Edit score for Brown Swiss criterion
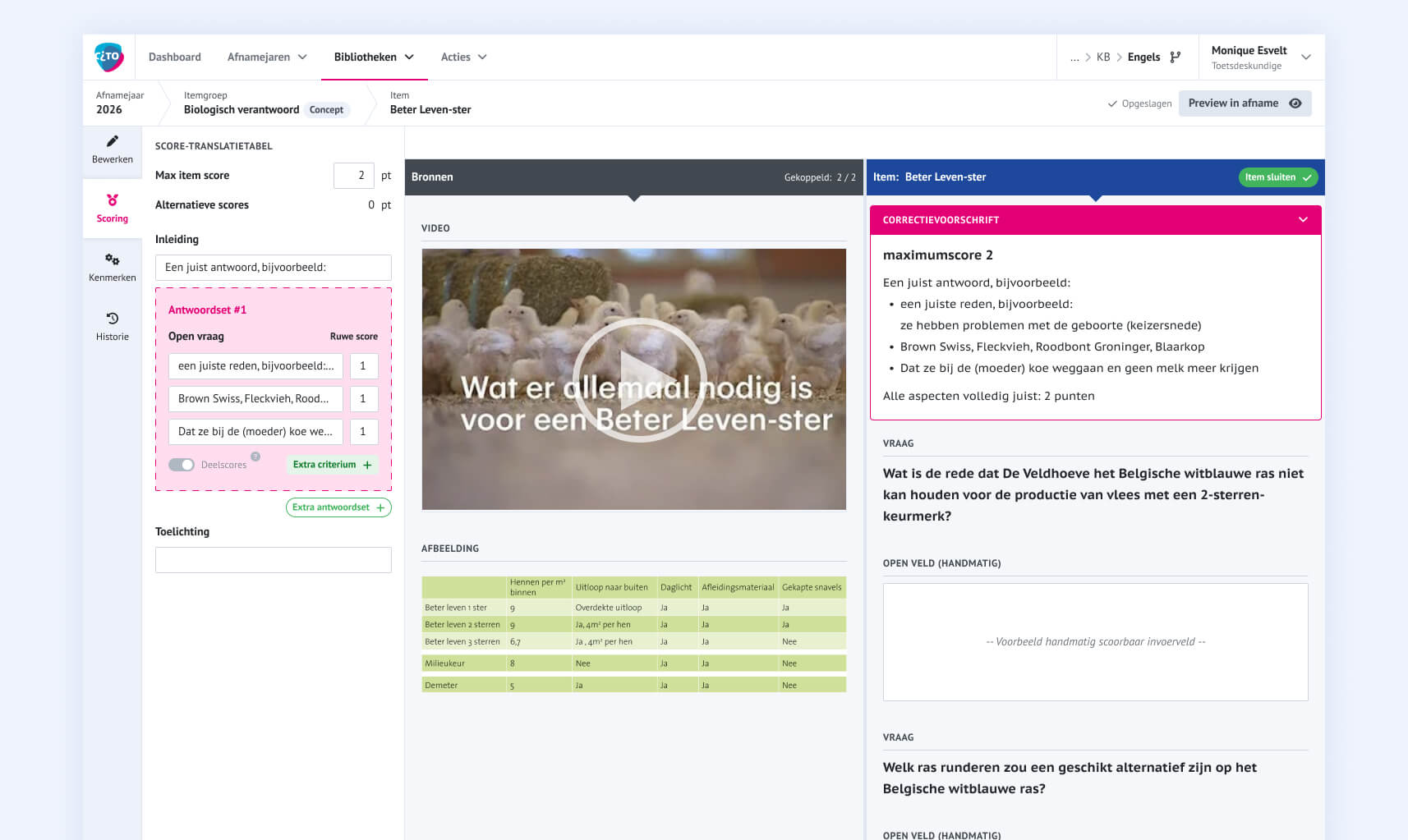The width and height of the screenshot is (1408, 840). coord(364,399)
